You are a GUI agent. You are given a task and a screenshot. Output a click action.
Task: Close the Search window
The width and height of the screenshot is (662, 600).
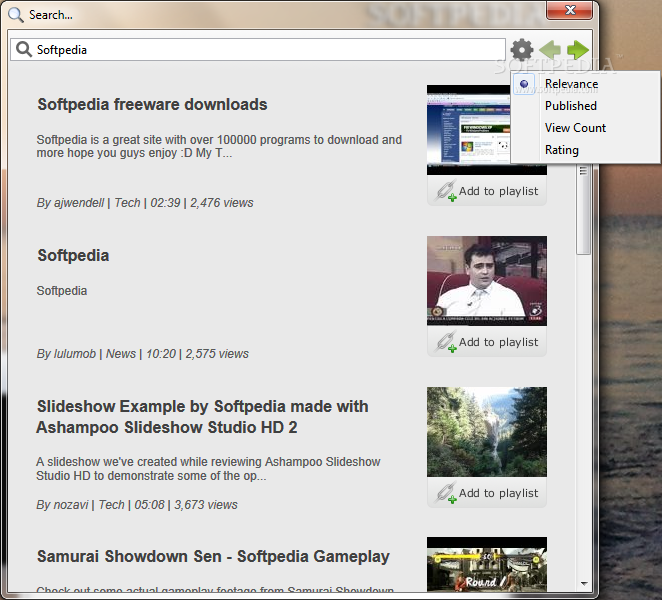570,10
